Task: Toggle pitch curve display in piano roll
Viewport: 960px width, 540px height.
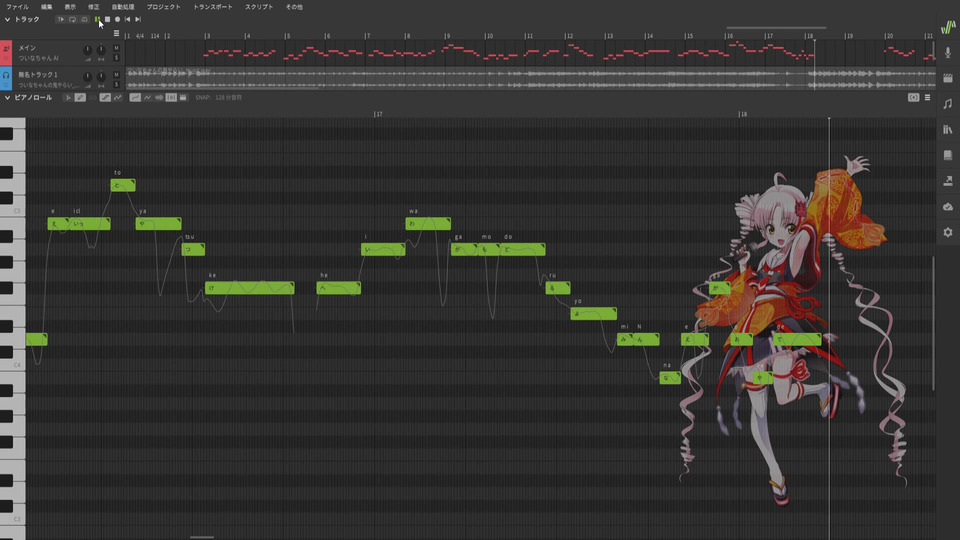Action: [135, 97]
